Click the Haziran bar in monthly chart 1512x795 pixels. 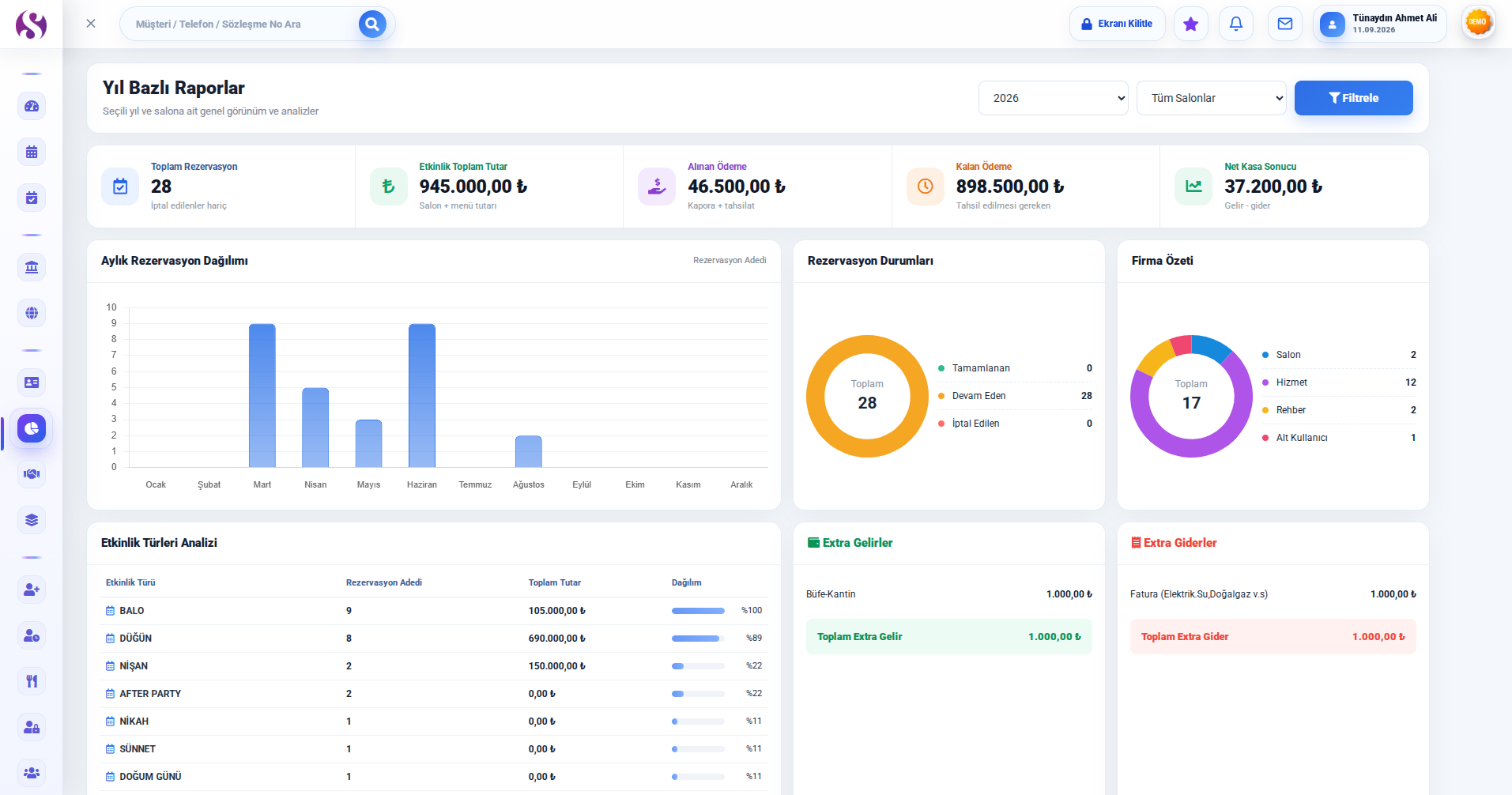[x=422, y=395]
